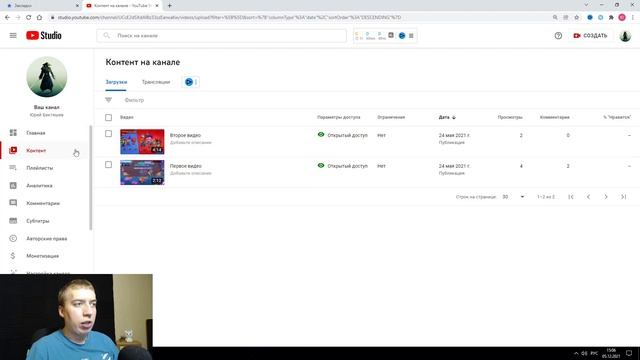Click the green eye visibility icon of Второе видео

point(321,134)
